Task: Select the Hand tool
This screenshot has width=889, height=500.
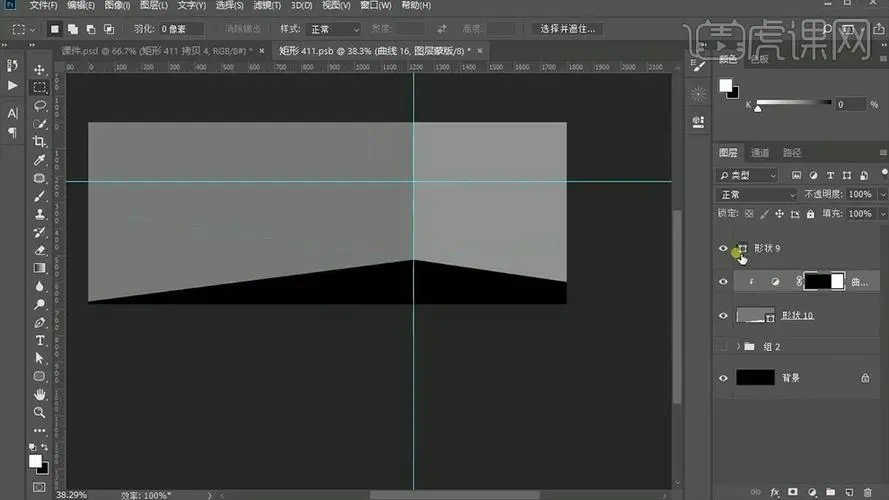Action: [40, 394]
